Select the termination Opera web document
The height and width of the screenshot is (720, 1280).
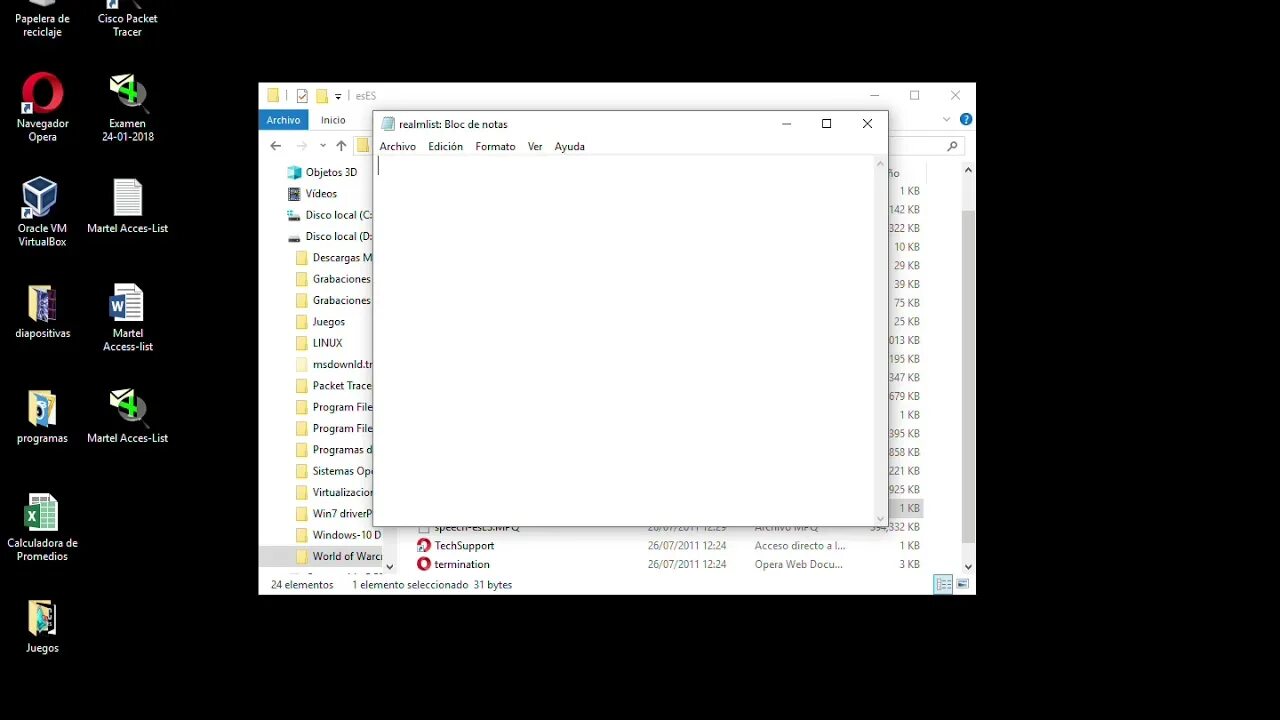[x=462, y=564]
